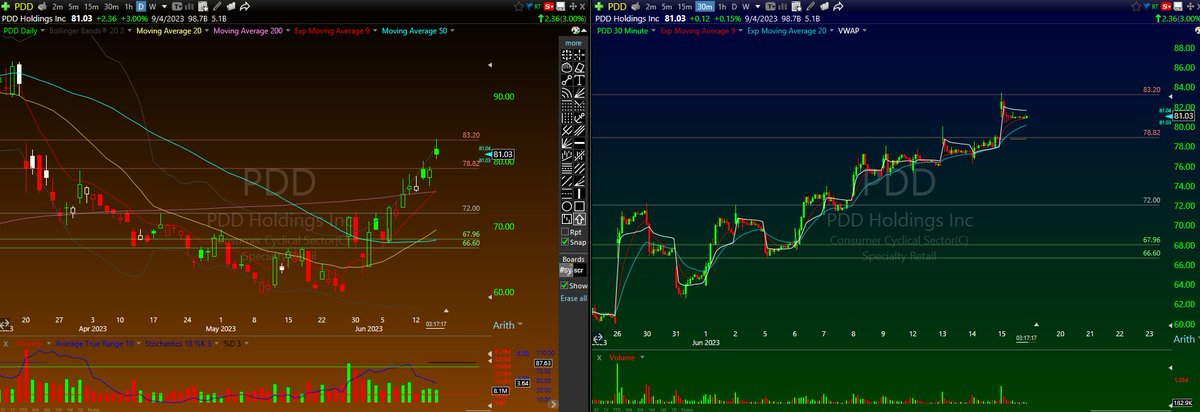Click the green plus icon on right chart

(599, 7)
